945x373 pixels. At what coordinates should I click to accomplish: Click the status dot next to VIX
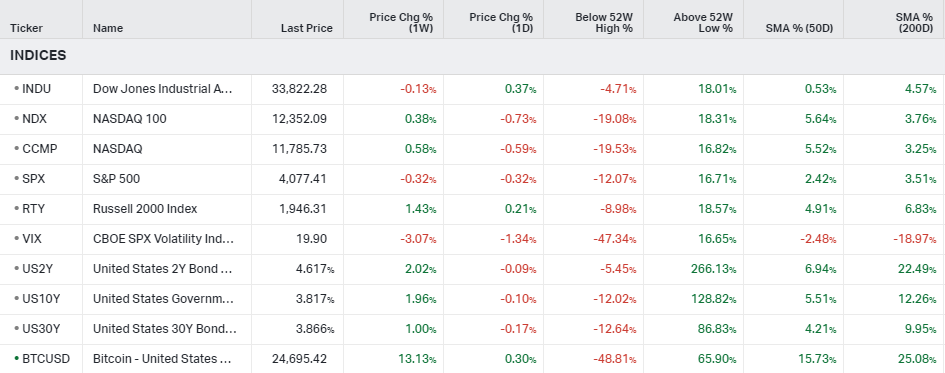[16, 239]
